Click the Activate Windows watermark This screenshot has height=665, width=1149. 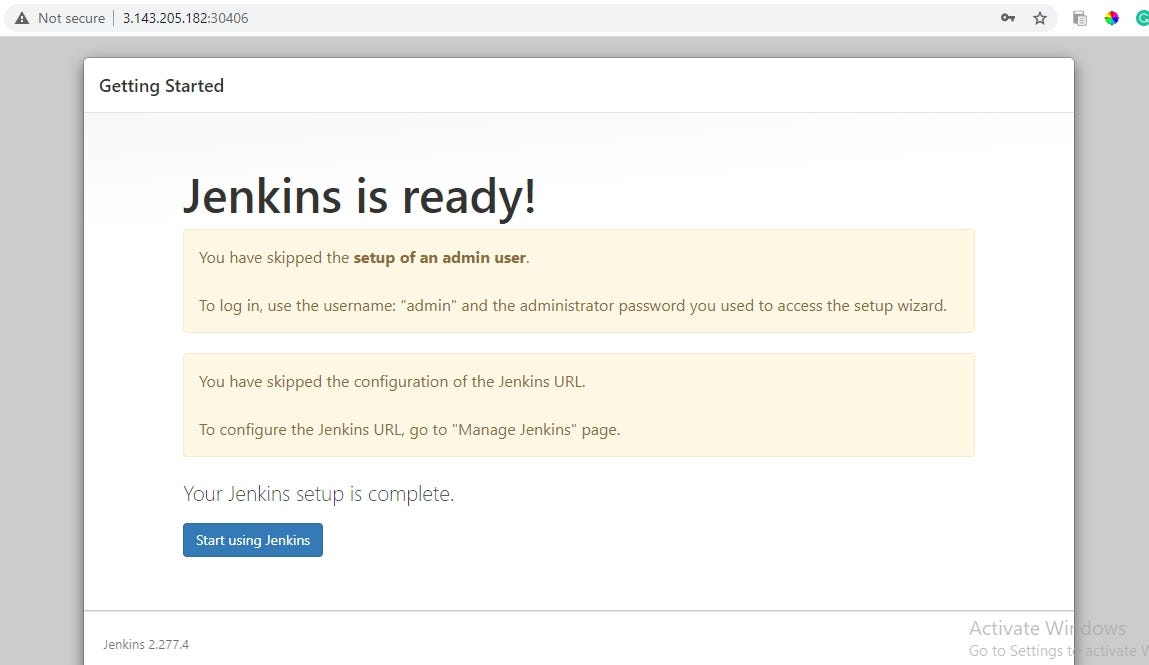1047,628
